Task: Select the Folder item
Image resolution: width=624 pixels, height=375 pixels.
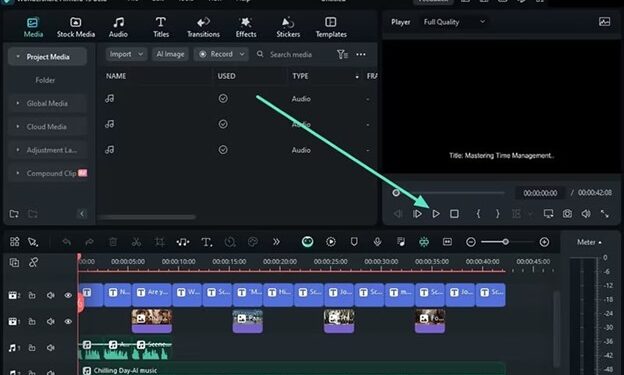Action: (x=45, y=80)
